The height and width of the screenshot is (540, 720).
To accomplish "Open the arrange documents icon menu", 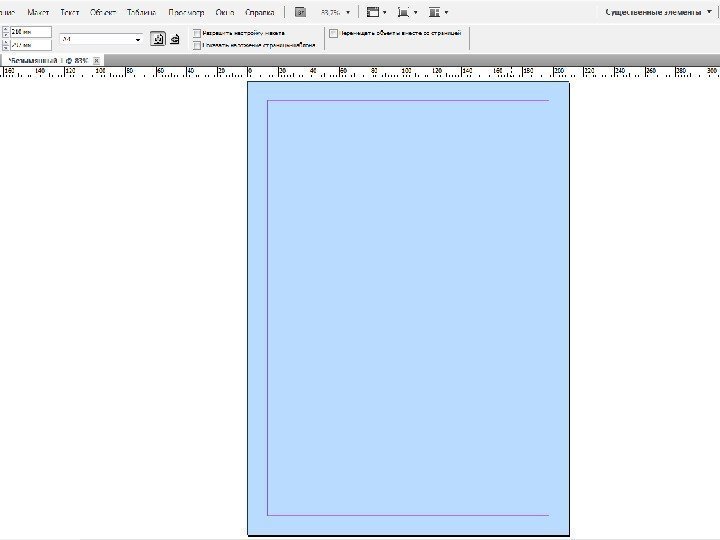I will tap(438, 12).
